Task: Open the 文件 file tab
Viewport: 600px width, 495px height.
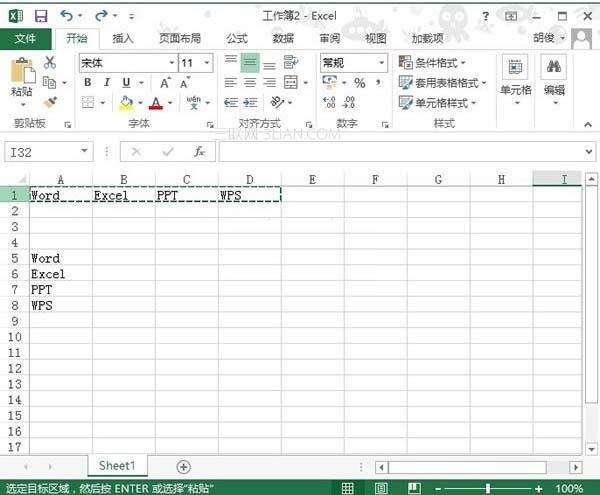Action: [26, 39]
